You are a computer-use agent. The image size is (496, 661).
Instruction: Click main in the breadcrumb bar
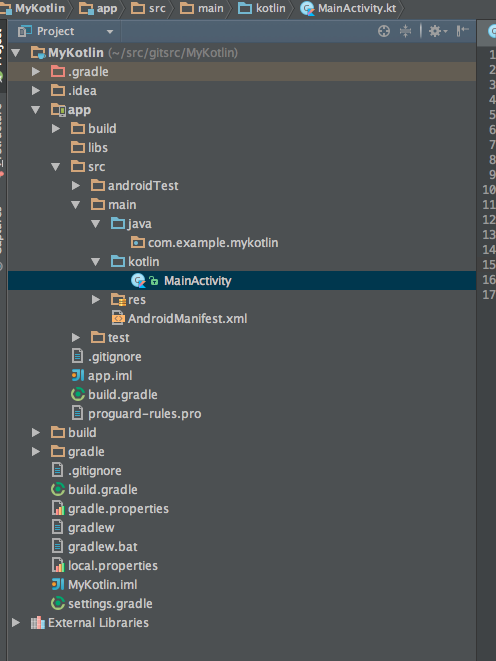[211, 8]
